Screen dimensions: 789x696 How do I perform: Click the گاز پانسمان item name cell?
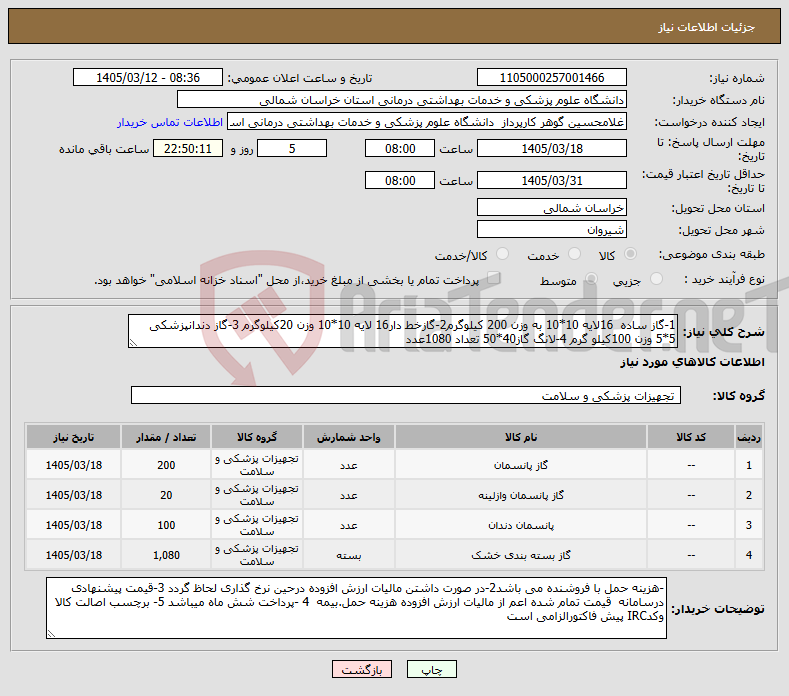[521, 465]
